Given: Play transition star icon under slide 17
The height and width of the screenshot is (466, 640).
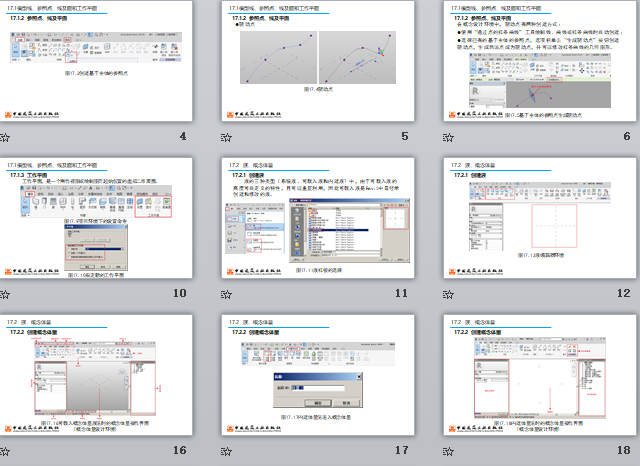Looking at the screenshot, I should pos(227,451).
